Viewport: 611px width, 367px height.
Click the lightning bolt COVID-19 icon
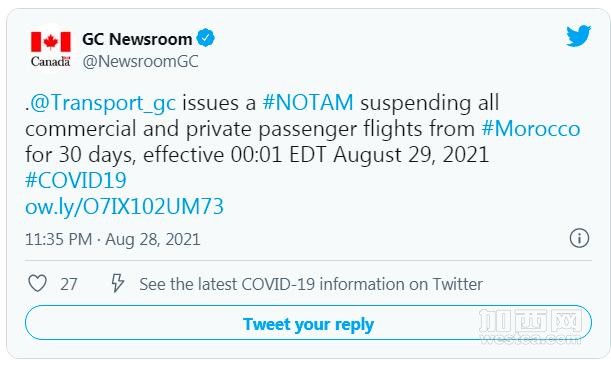pos(117,283)
